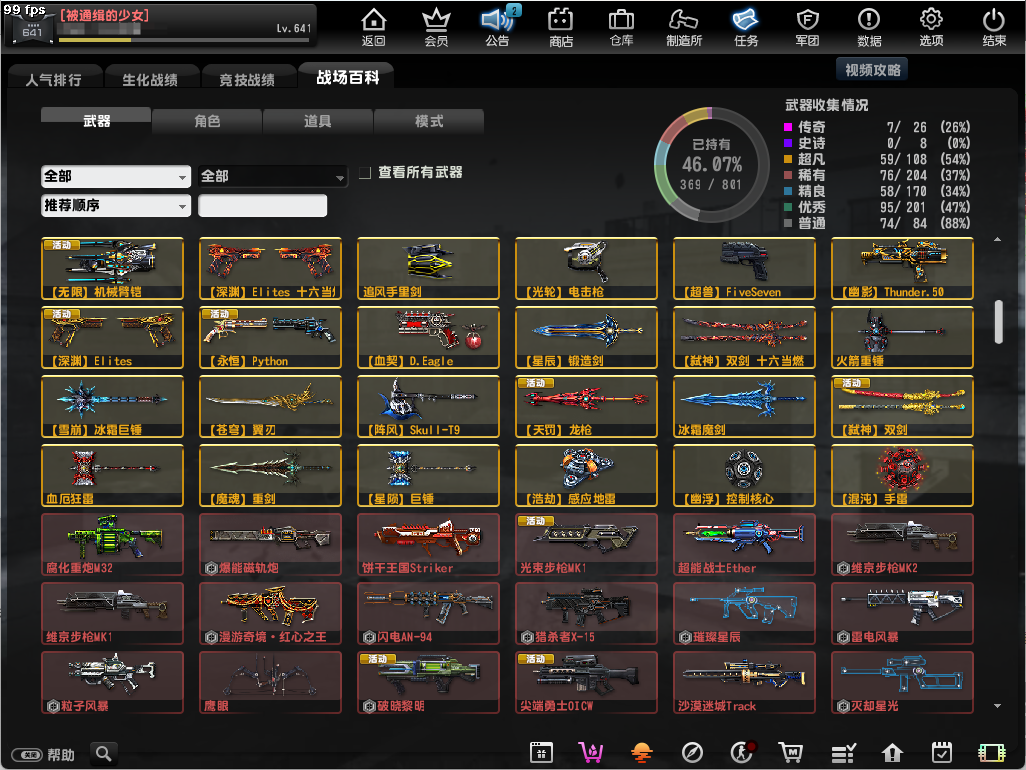The image size is (1026, 770).
Task: Open the 推荐顺序 sort dropdown
Action: [116, 205]
